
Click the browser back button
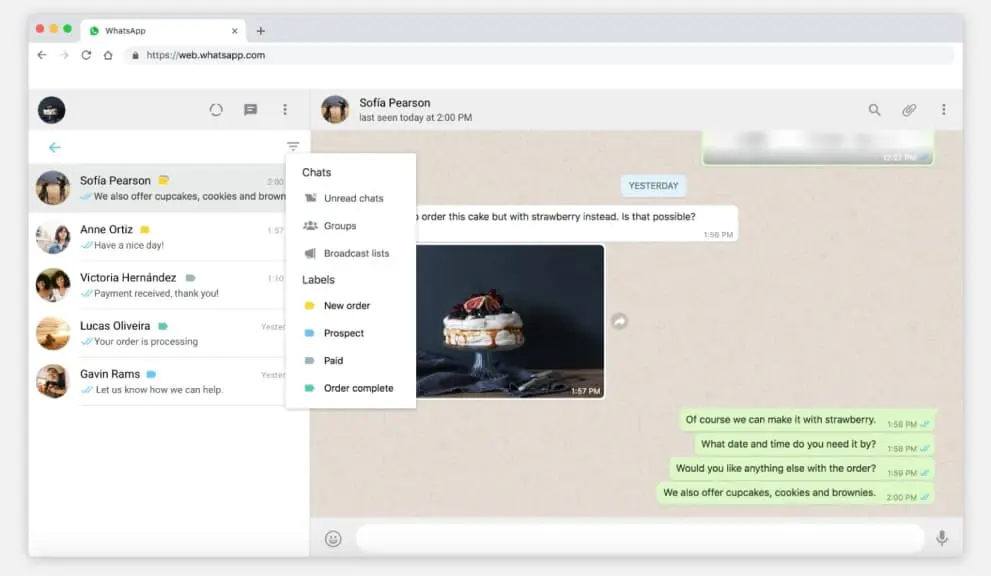point(42,55)
